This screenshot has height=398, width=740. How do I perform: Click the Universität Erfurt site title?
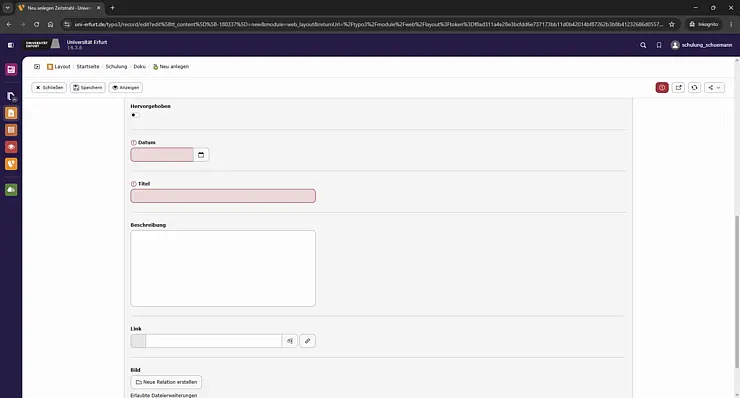point(87,42)
